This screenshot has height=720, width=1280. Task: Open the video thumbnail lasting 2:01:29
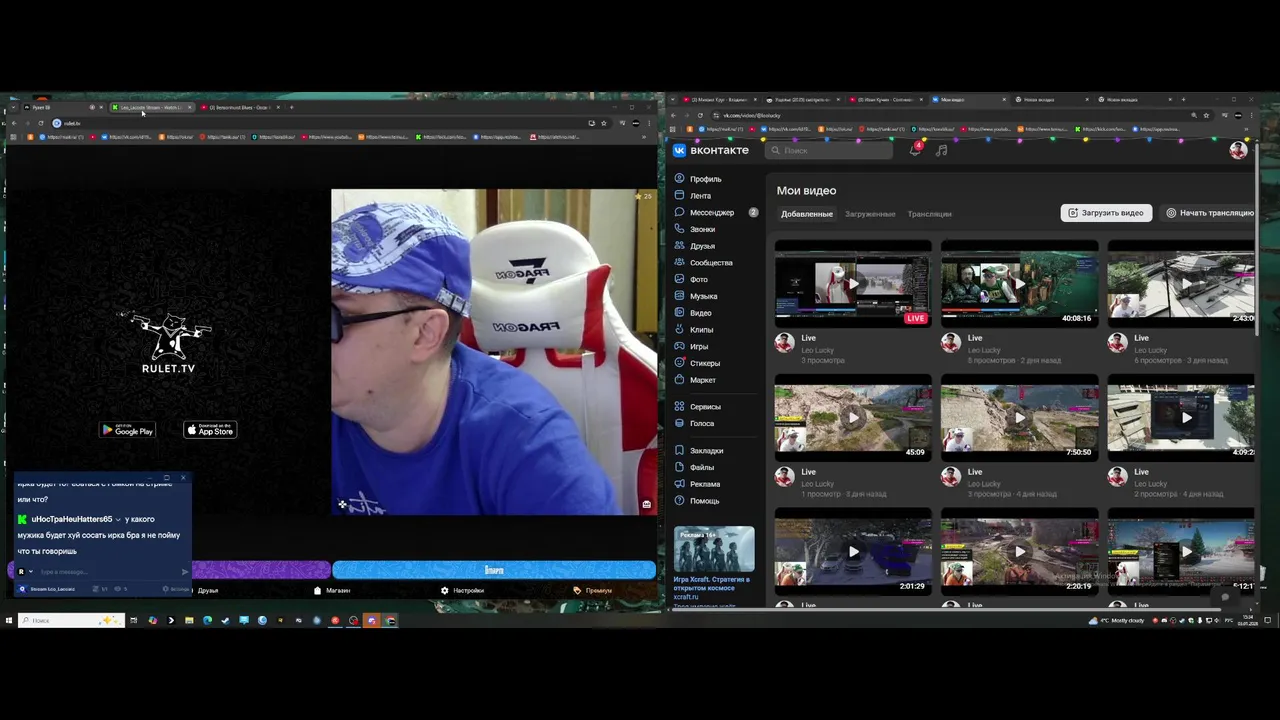click(852, 551)
